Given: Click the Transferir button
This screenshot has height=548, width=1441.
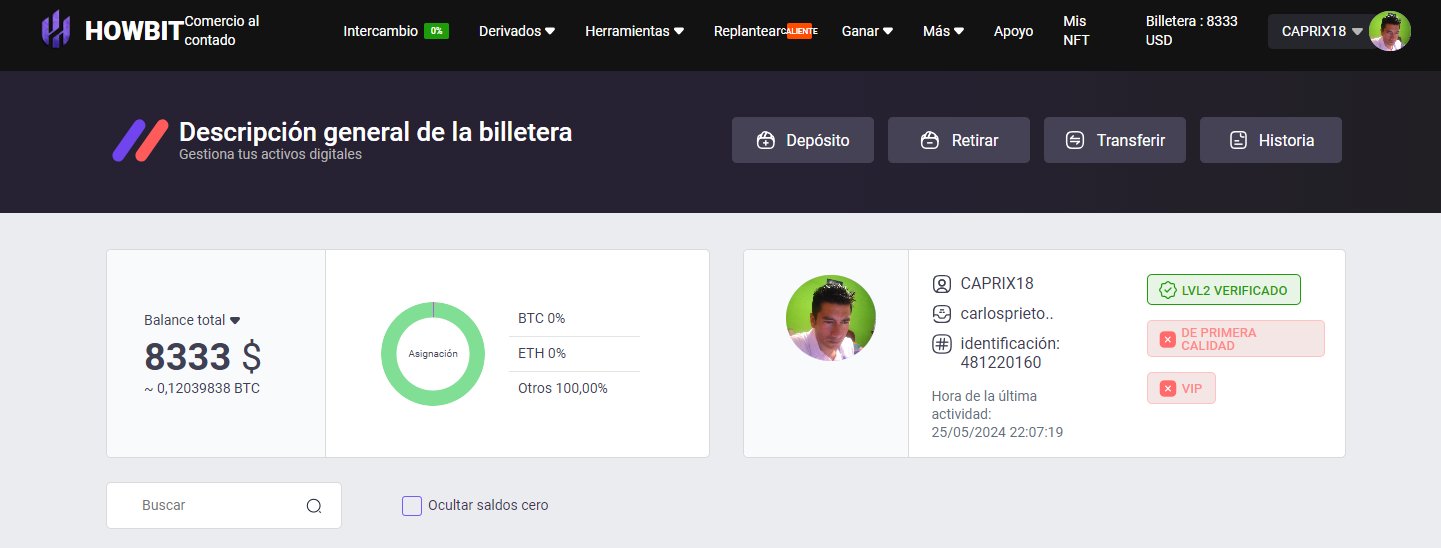Looking at the screenshot, I should (1115, 140).
